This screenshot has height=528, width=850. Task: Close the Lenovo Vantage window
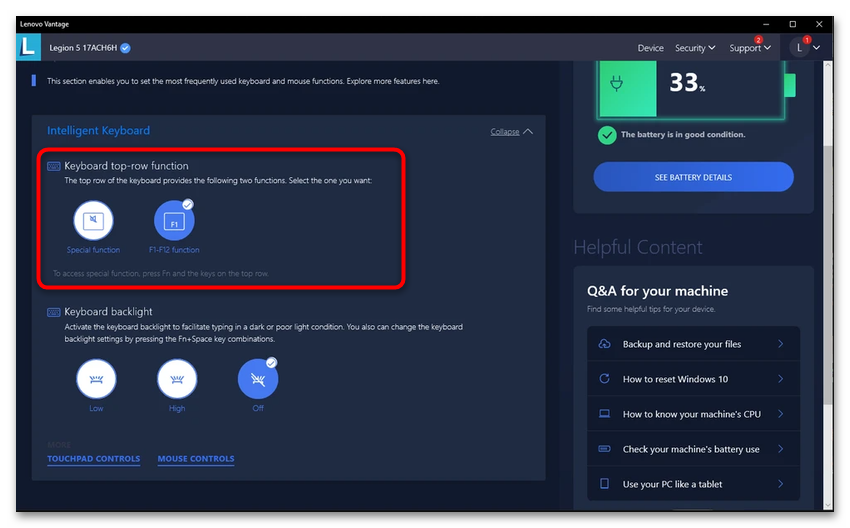pyautogui.click(x=819, y=24)
